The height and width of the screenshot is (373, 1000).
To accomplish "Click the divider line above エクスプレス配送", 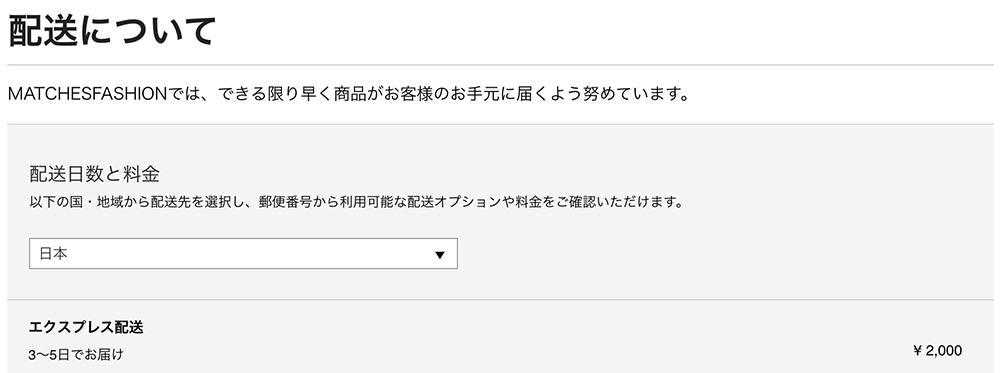I will (501, 300).
